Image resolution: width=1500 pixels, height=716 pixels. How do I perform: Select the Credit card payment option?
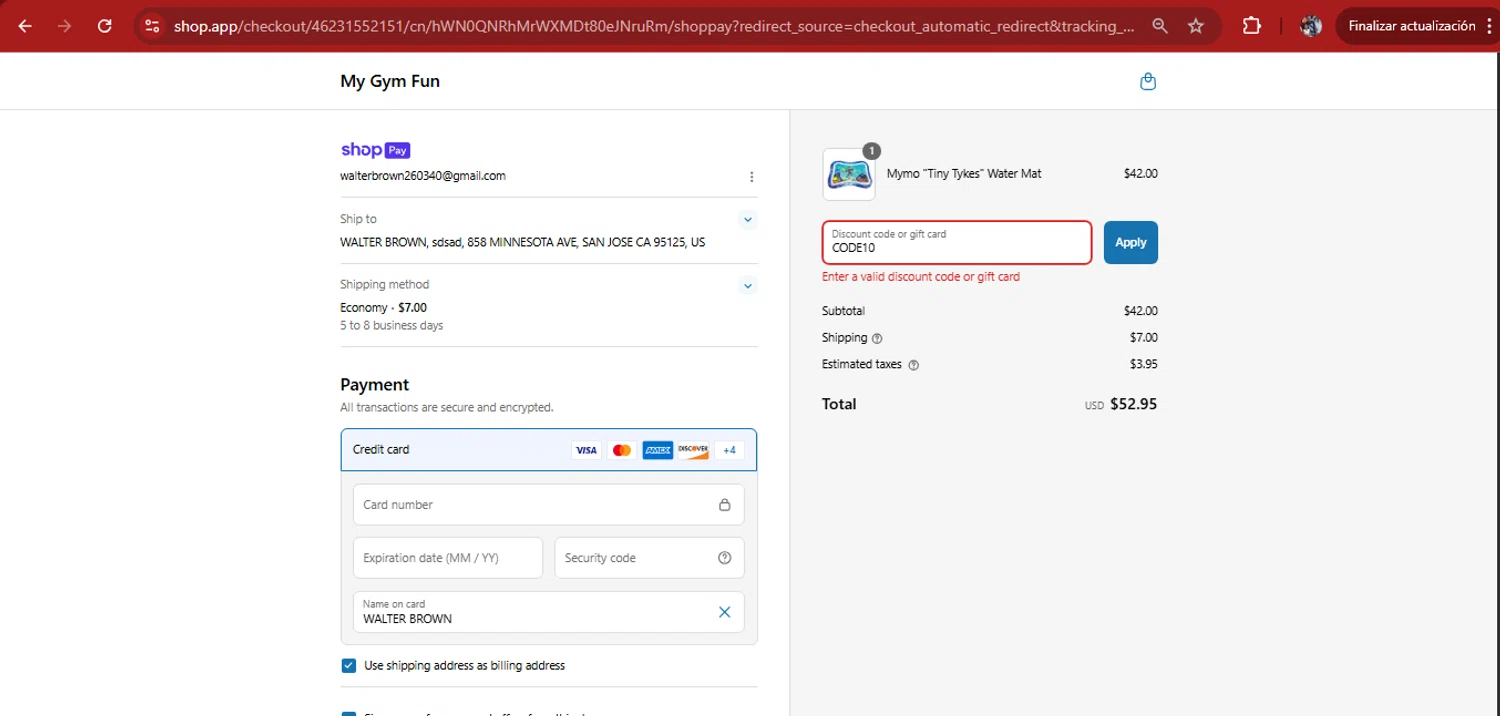click(549, 450)
